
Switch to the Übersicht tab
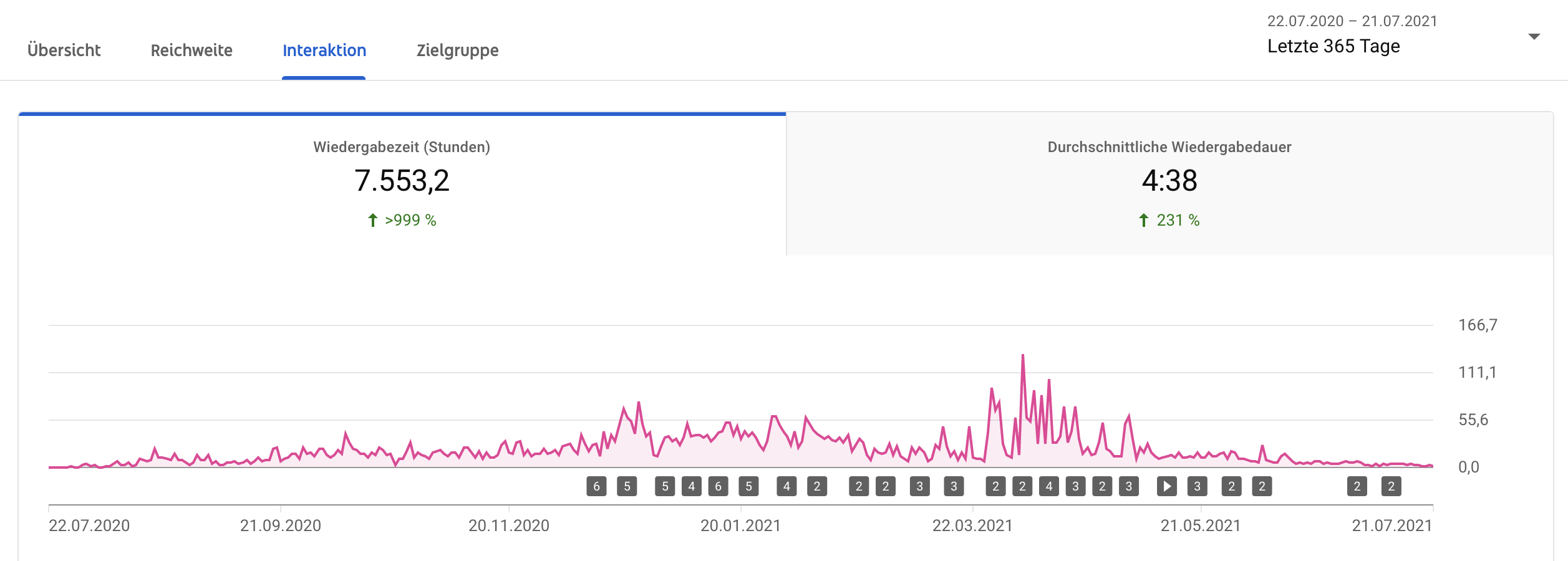[64, 50]
